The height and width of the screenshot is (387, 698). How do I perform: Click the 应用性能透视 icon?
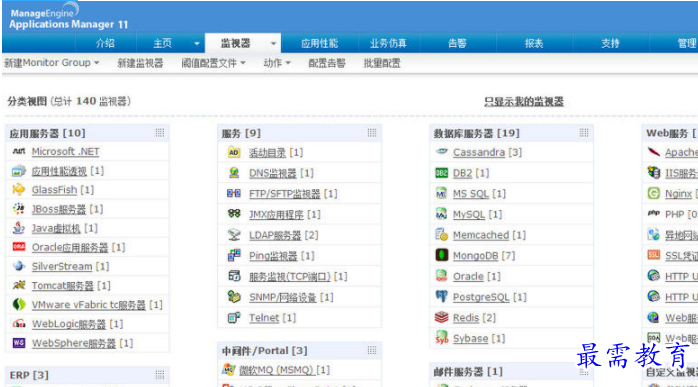coord(19,171)
